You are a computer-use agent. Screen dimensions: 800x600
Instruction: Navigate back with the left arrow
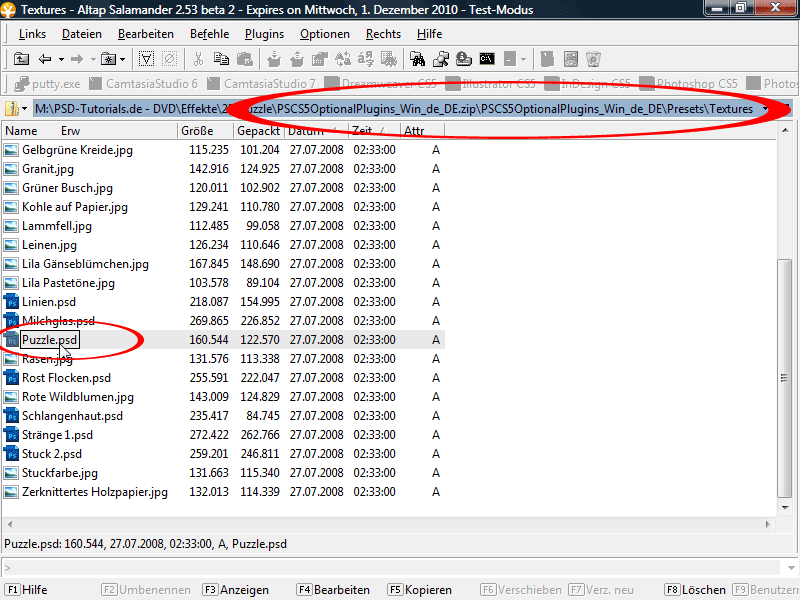click(45, 59)
